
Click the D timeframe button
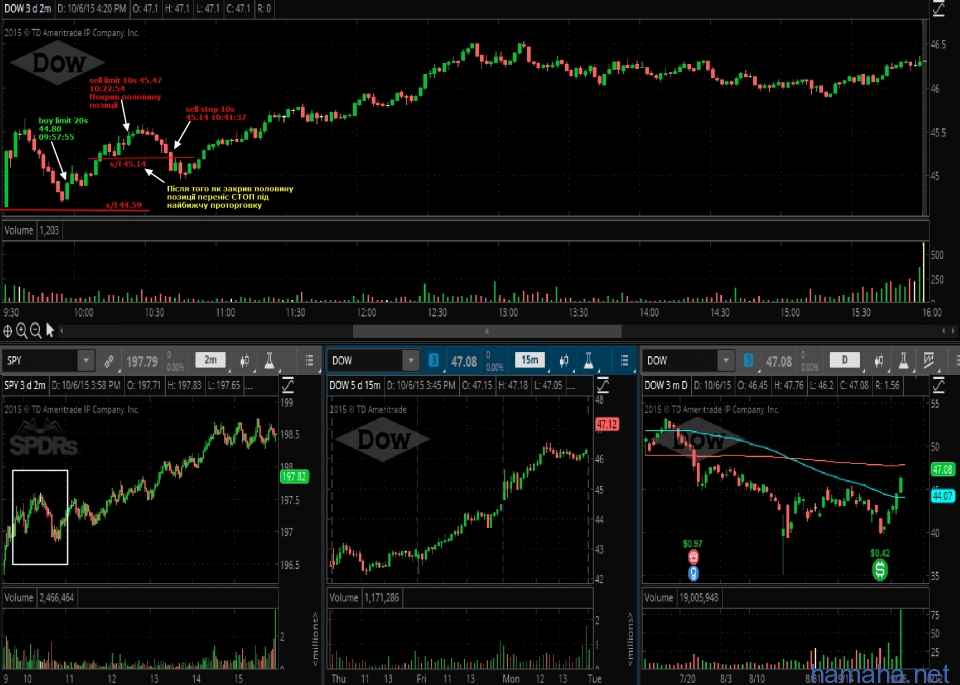tap(844, 360)
